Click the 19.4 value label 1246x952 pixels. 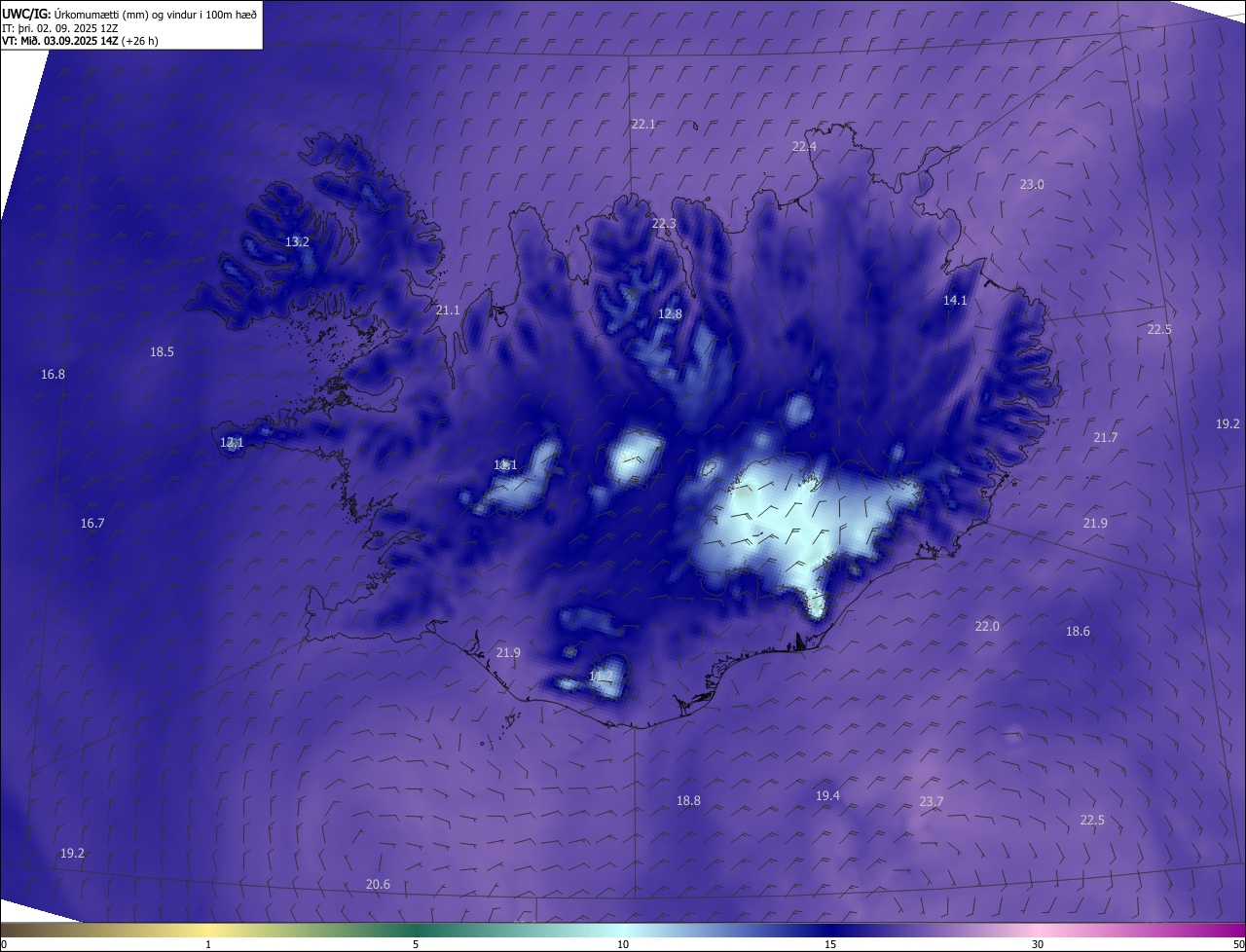coord(827,796)
